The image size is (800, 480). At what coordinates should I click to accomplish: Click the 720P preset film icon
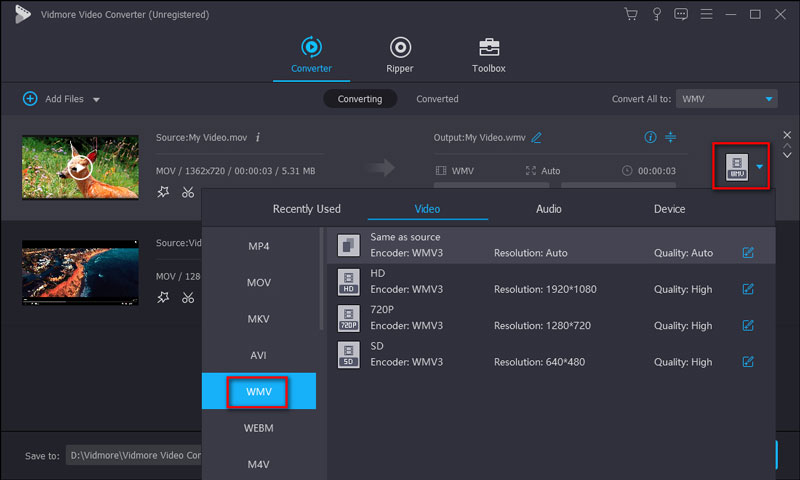pyautogui.click(x=348, y=318)
